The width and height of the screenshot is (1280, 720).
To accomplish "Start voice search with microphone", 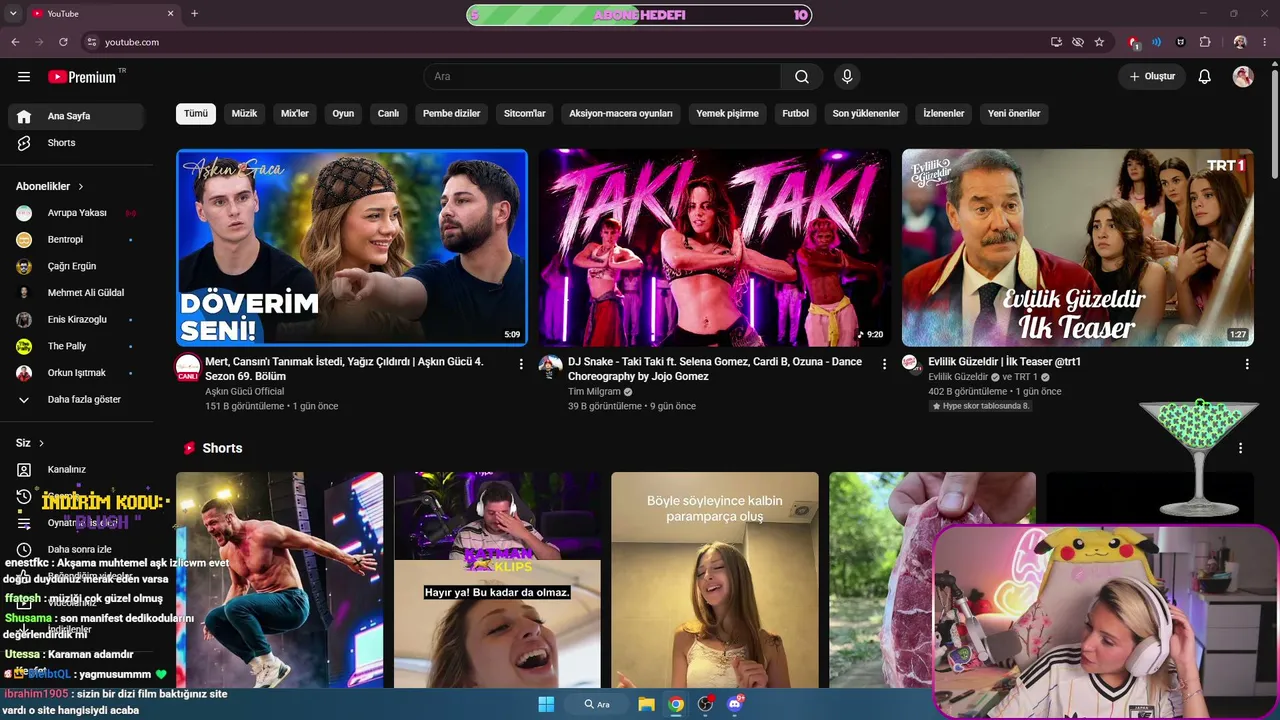I will tap(847, 77).
